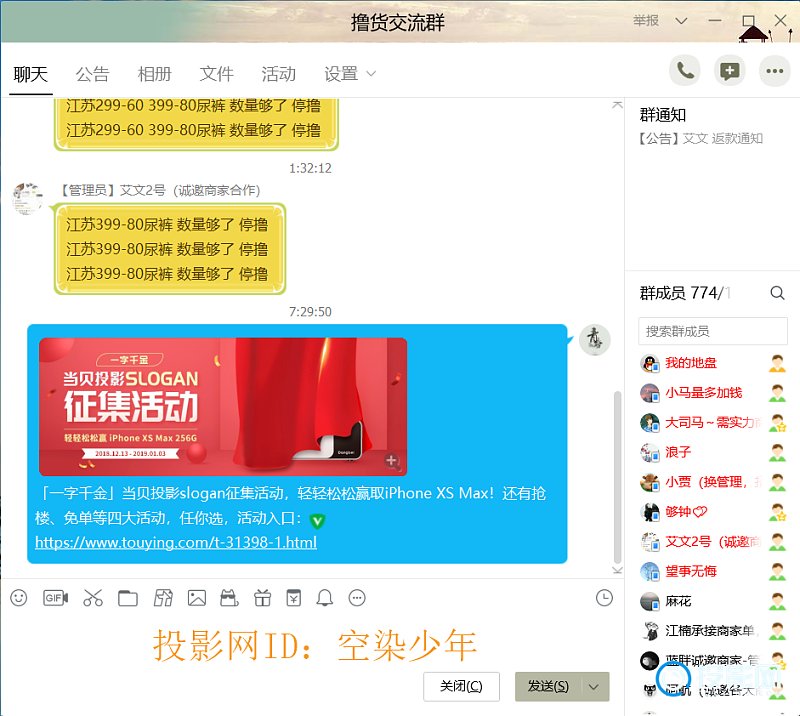Select member 小贾（换管理 in the list
The width and height of the screenshot is (800, 716).
pos(713,482)
